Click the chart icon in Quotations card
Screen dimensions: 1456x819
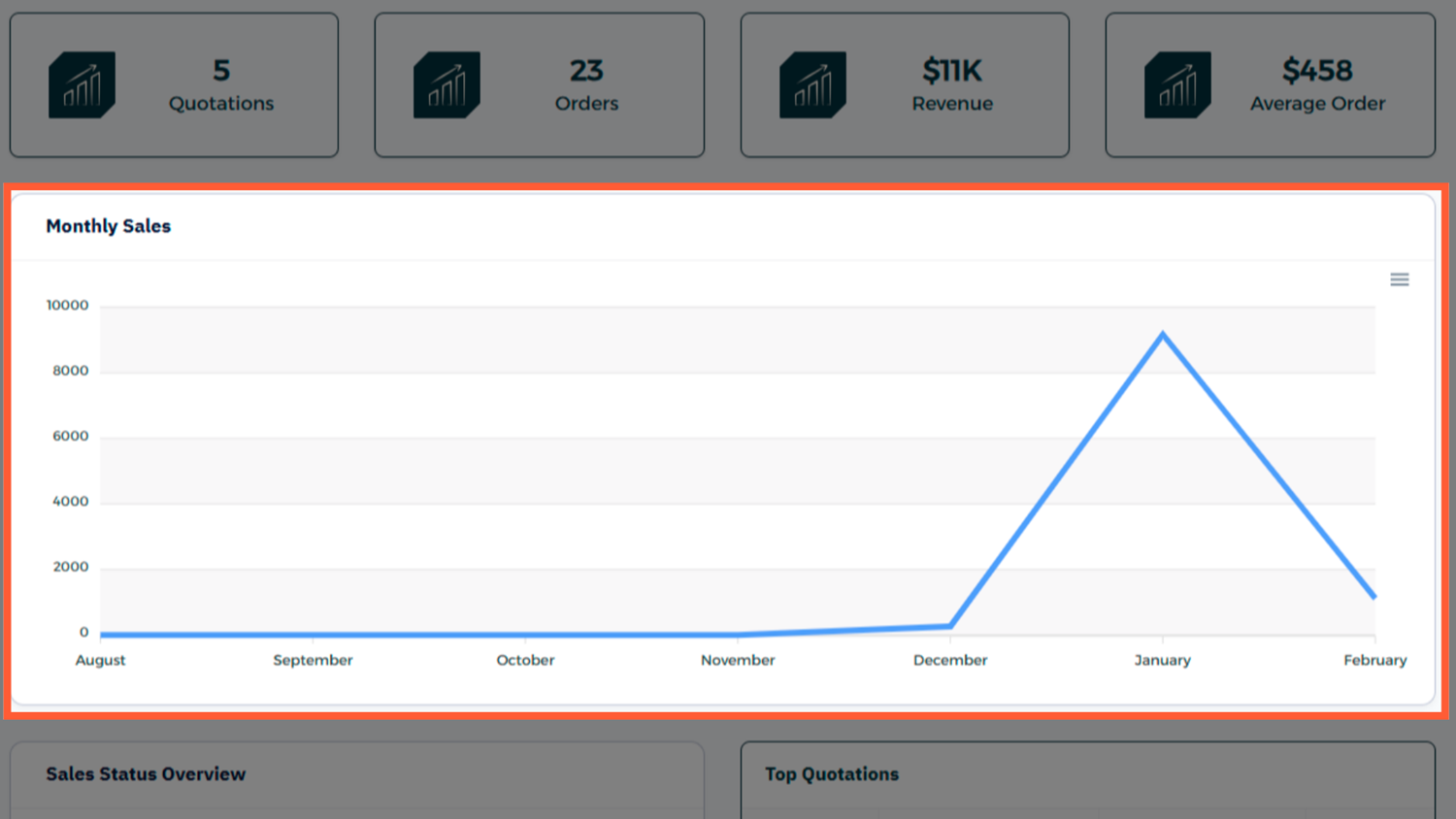(x=82, y=85)
